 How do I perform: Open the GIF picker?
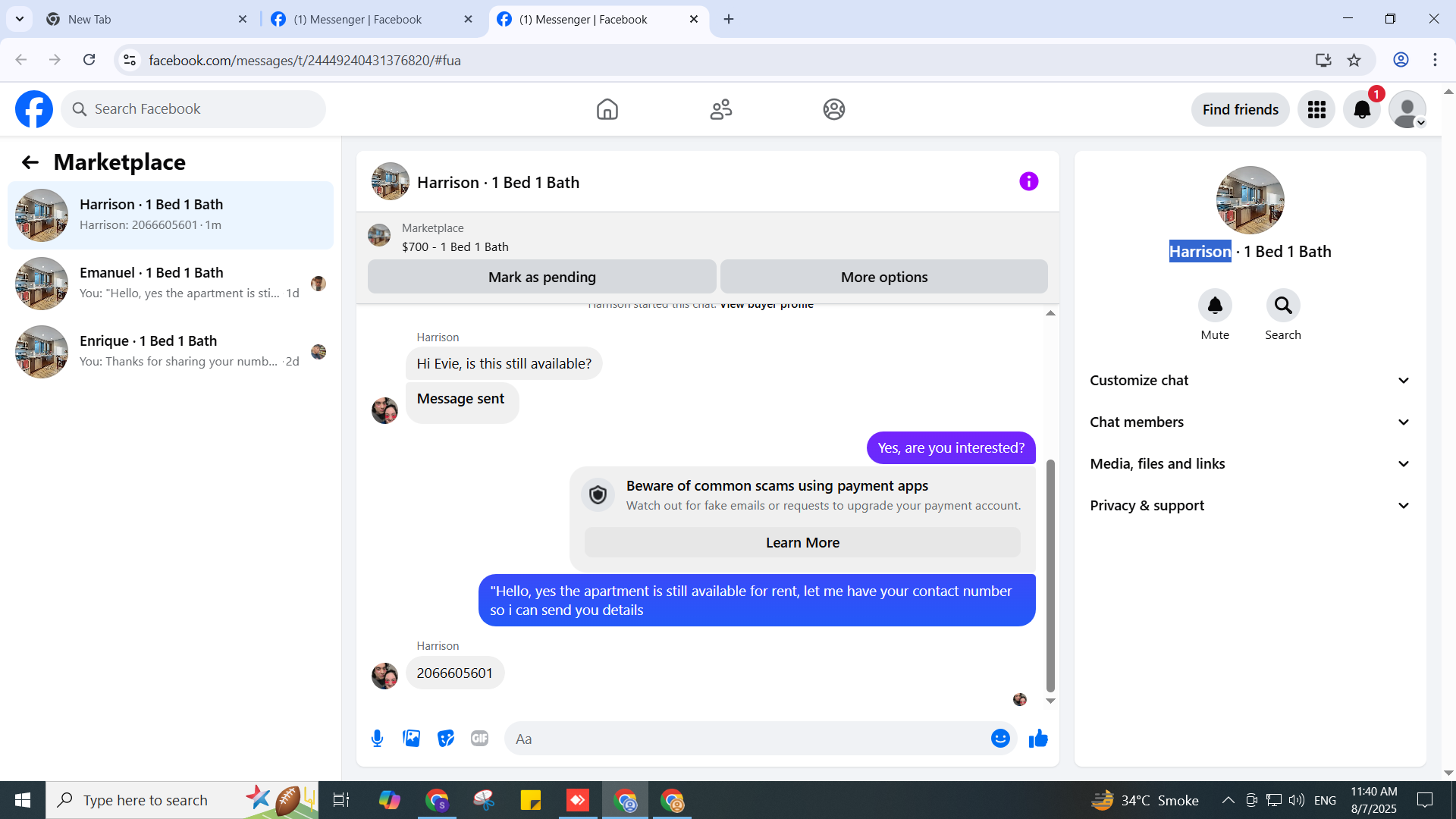(x=479, y=739)
